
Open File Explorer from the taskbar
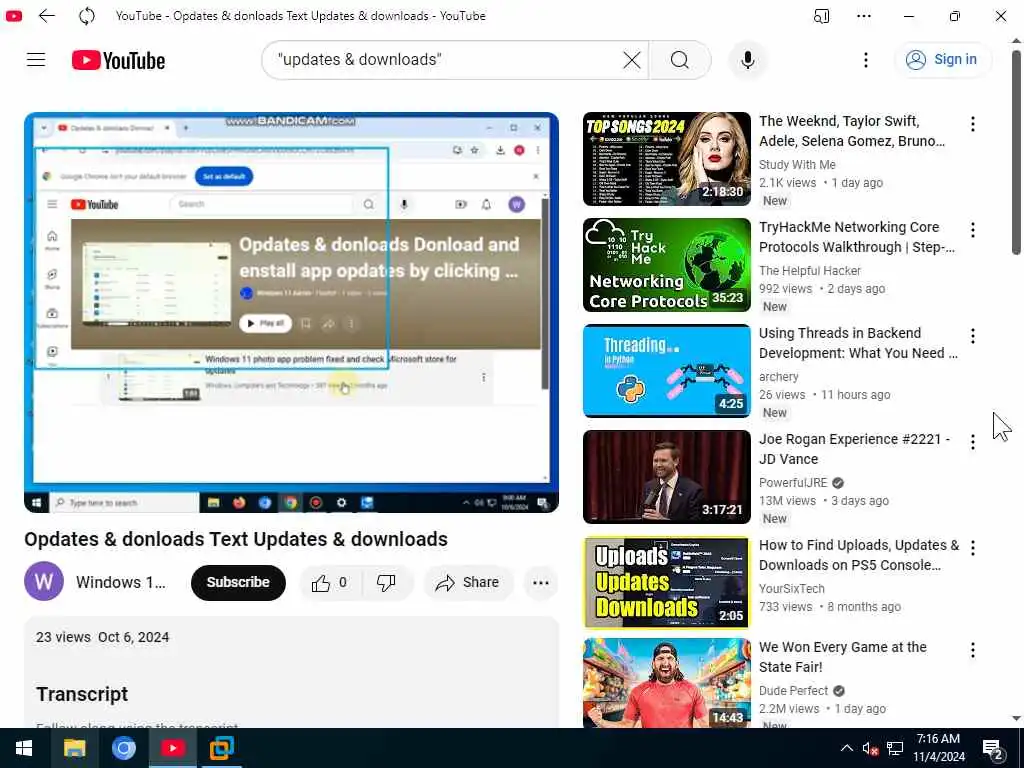click(x=74, y=748)
